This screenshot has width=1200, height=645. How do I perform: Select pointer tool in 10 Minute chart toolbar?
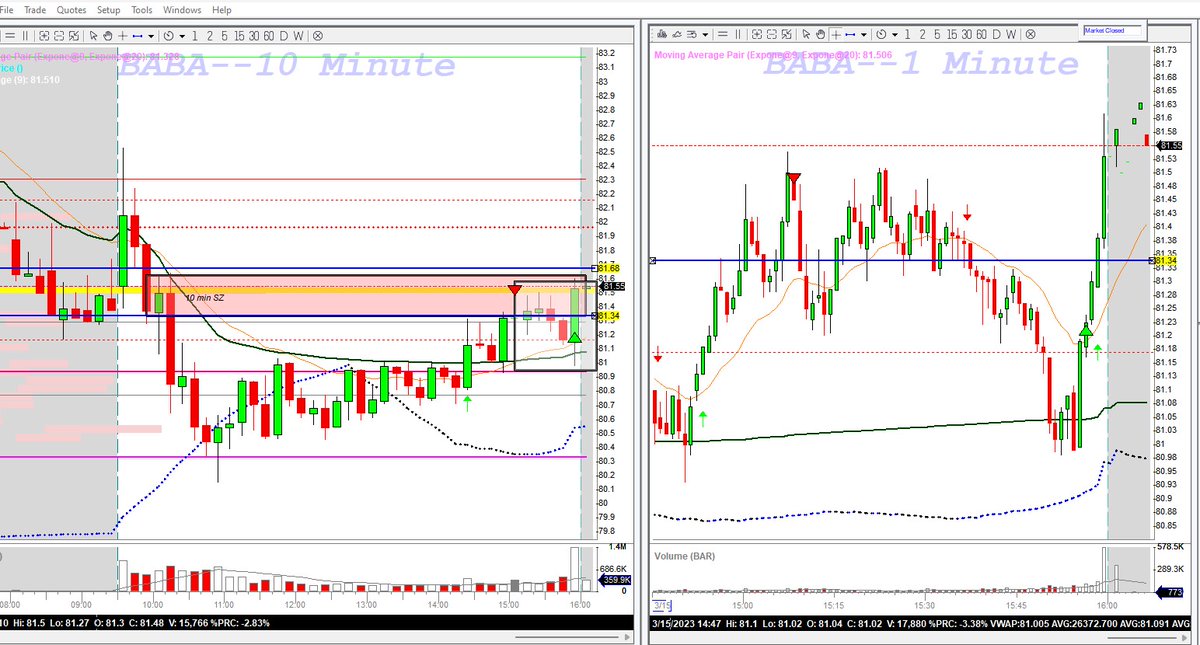(x=94, y=36)
